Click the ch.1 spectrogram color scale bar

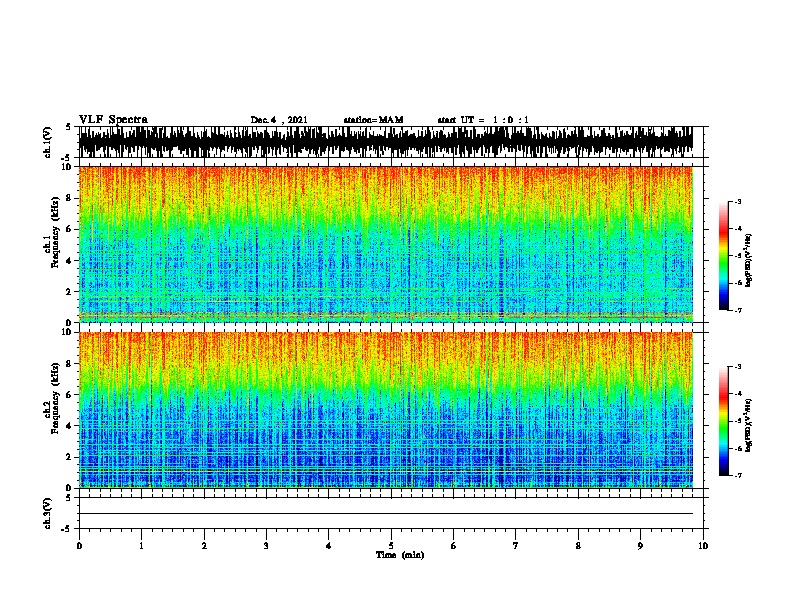[x=723, y=256]
